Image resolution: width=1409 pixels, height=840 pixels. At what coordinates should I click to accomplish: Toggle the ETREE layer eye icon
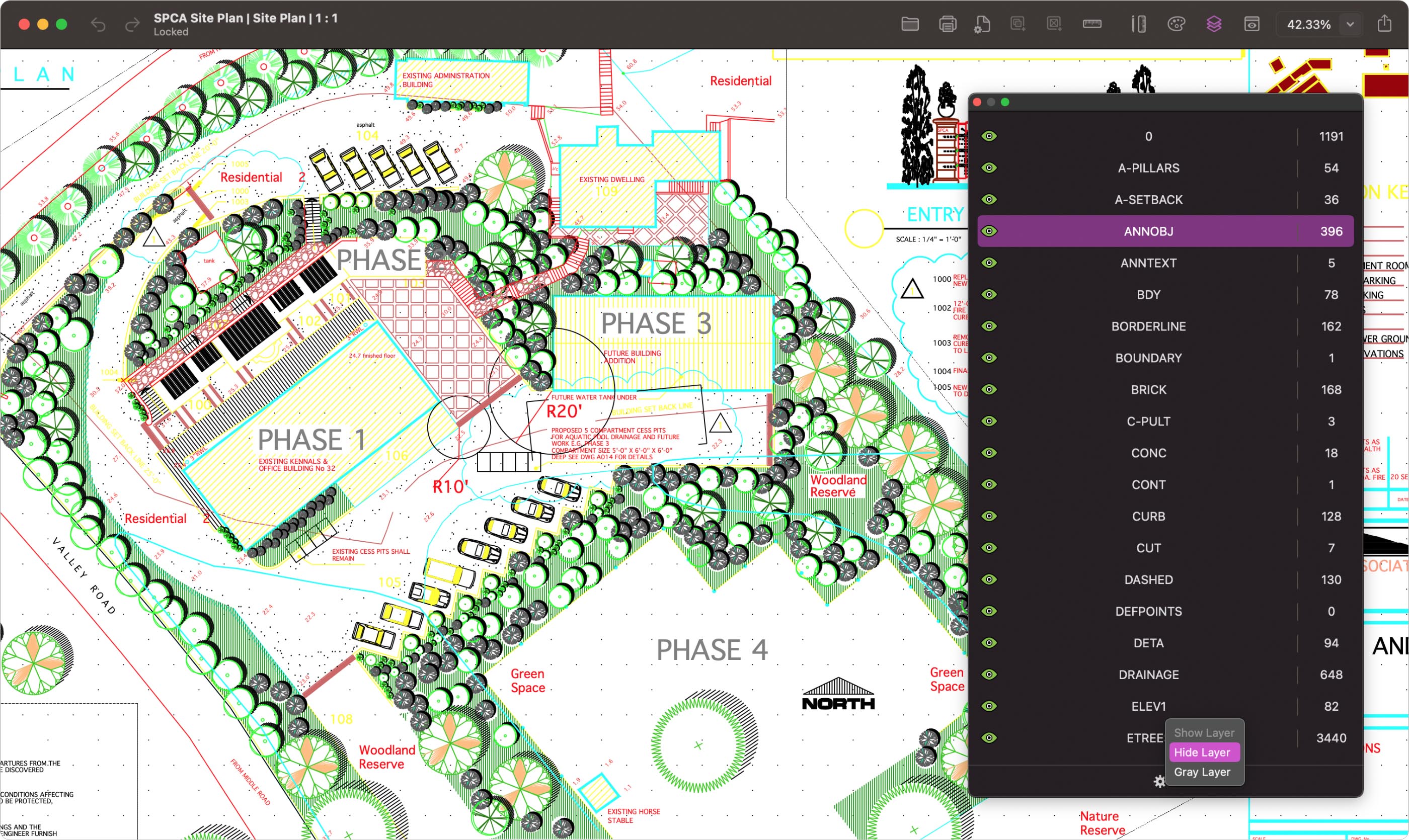(989, 737)
